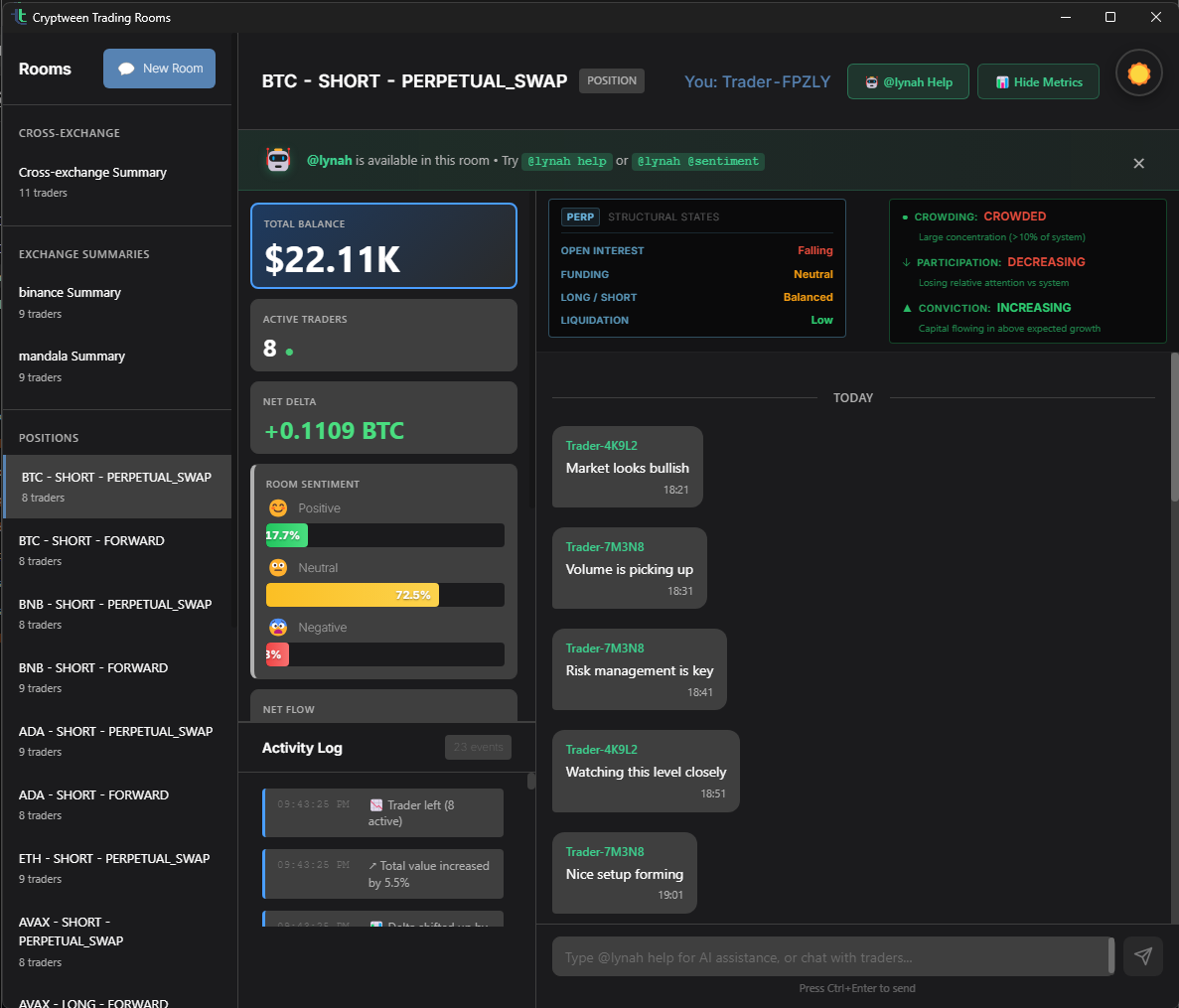
Task: Click the PERP tag in Structural States
Action: pos(580,216)
